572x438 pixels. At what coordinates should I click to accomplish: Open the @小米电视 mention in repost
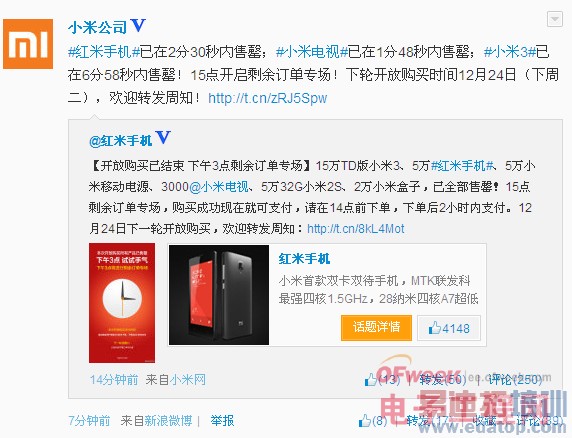tap(219, 187)
